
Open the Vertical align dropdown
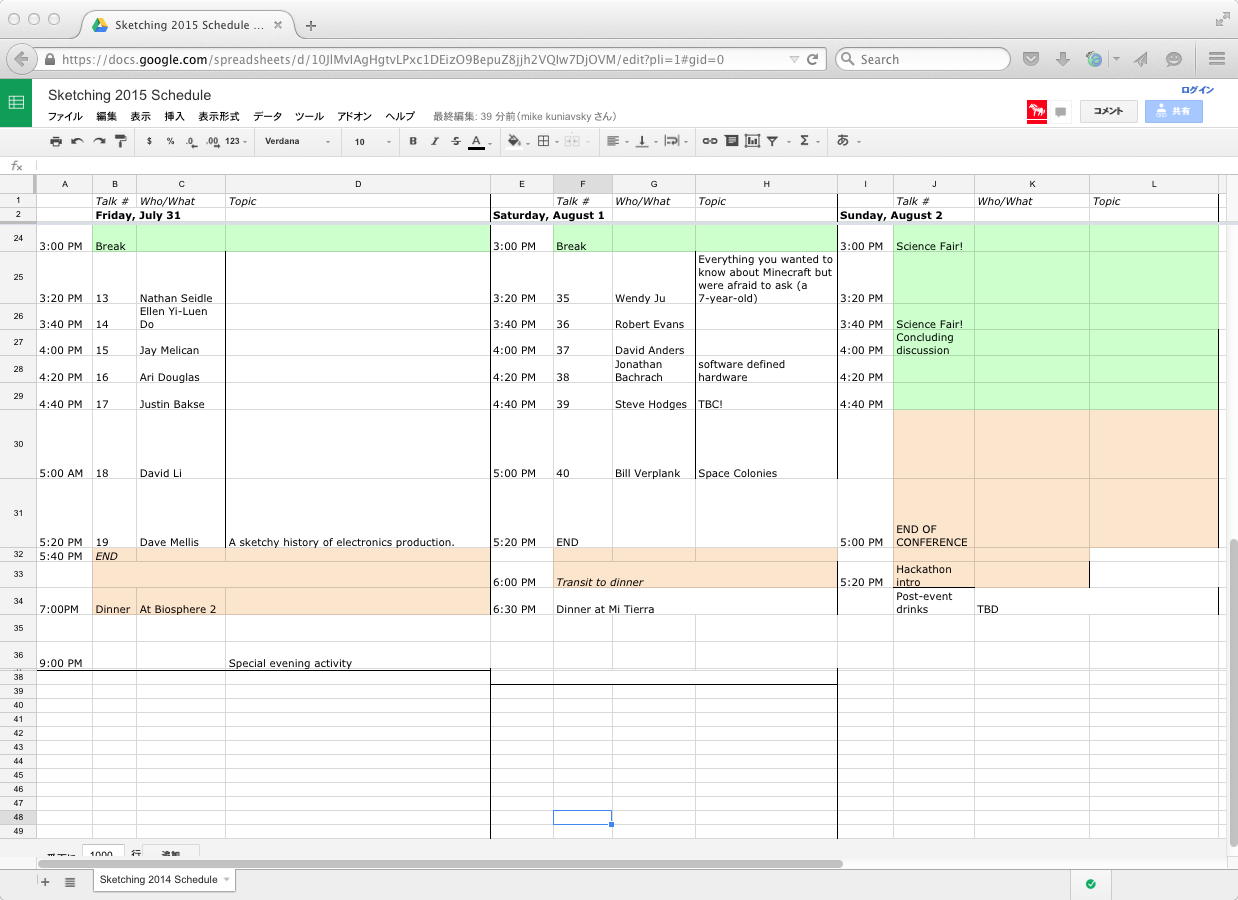coord(645,142)
